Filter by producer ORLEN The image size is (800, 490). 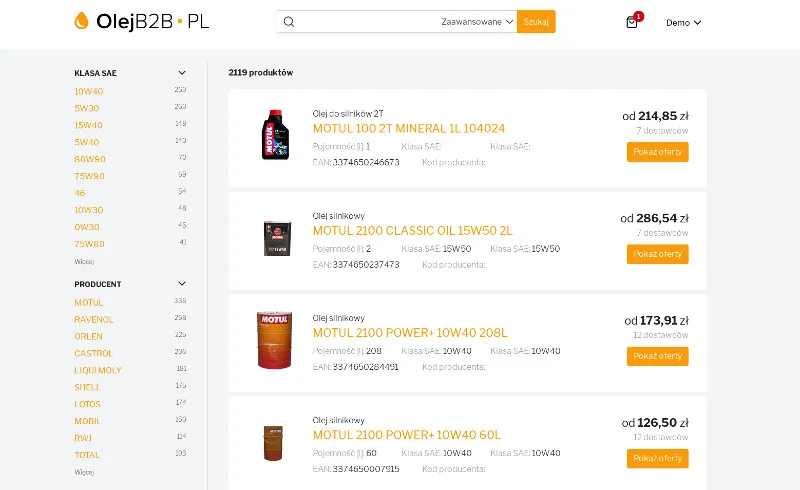[88, 336]
